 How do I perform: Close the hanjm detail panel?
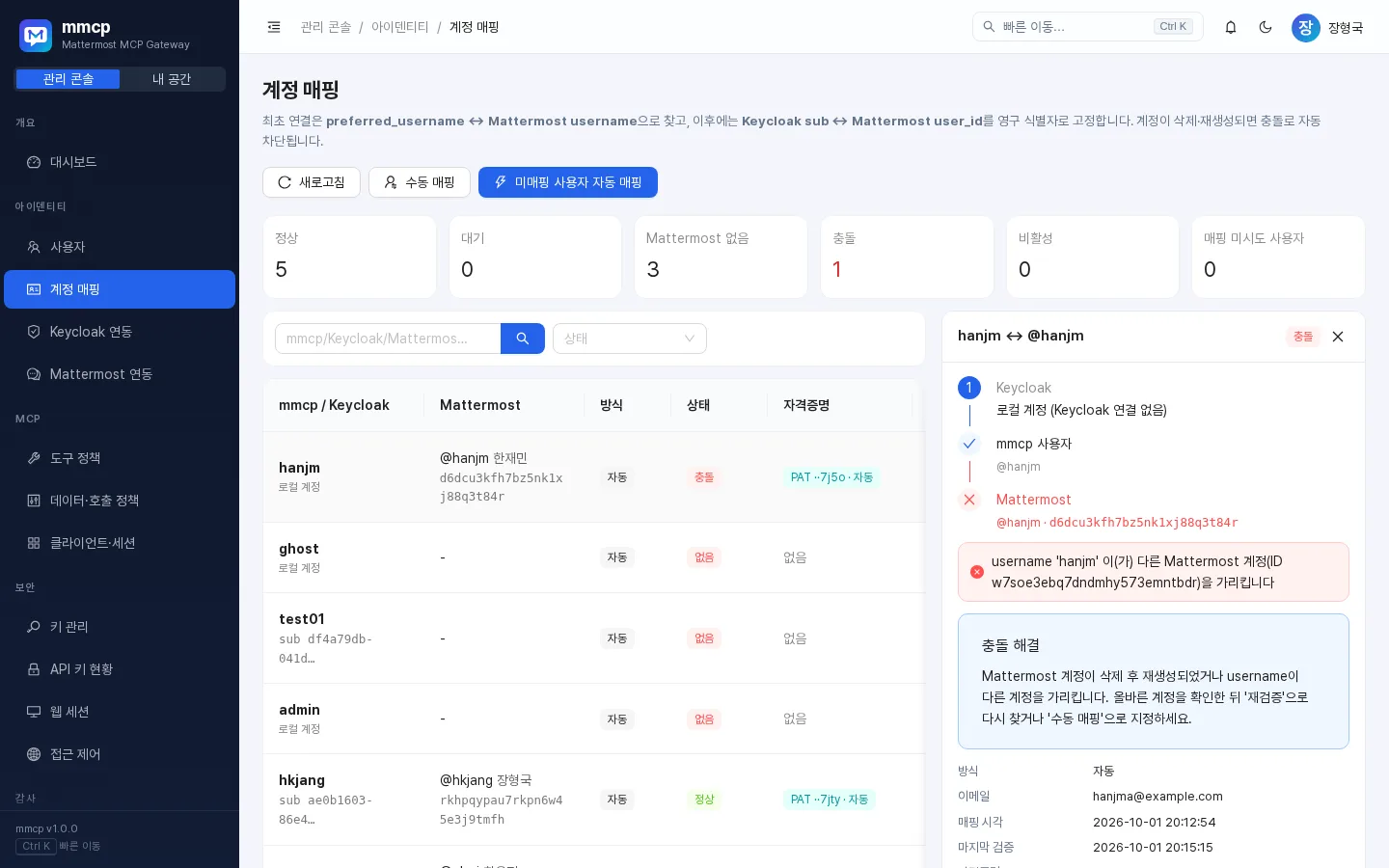tap(1338, 337)
